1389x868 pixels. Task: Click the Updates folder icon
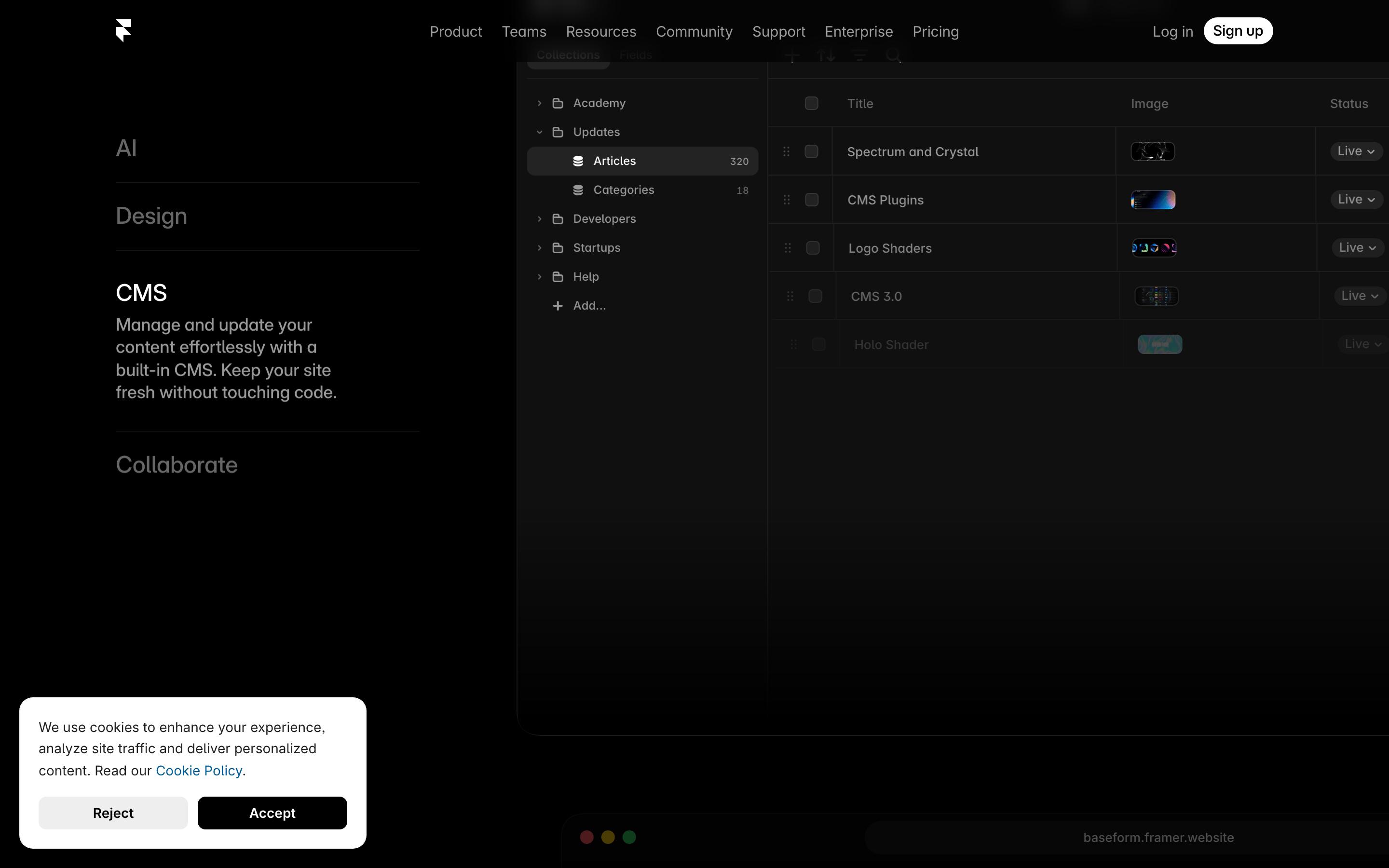click(x=558, y=132)
